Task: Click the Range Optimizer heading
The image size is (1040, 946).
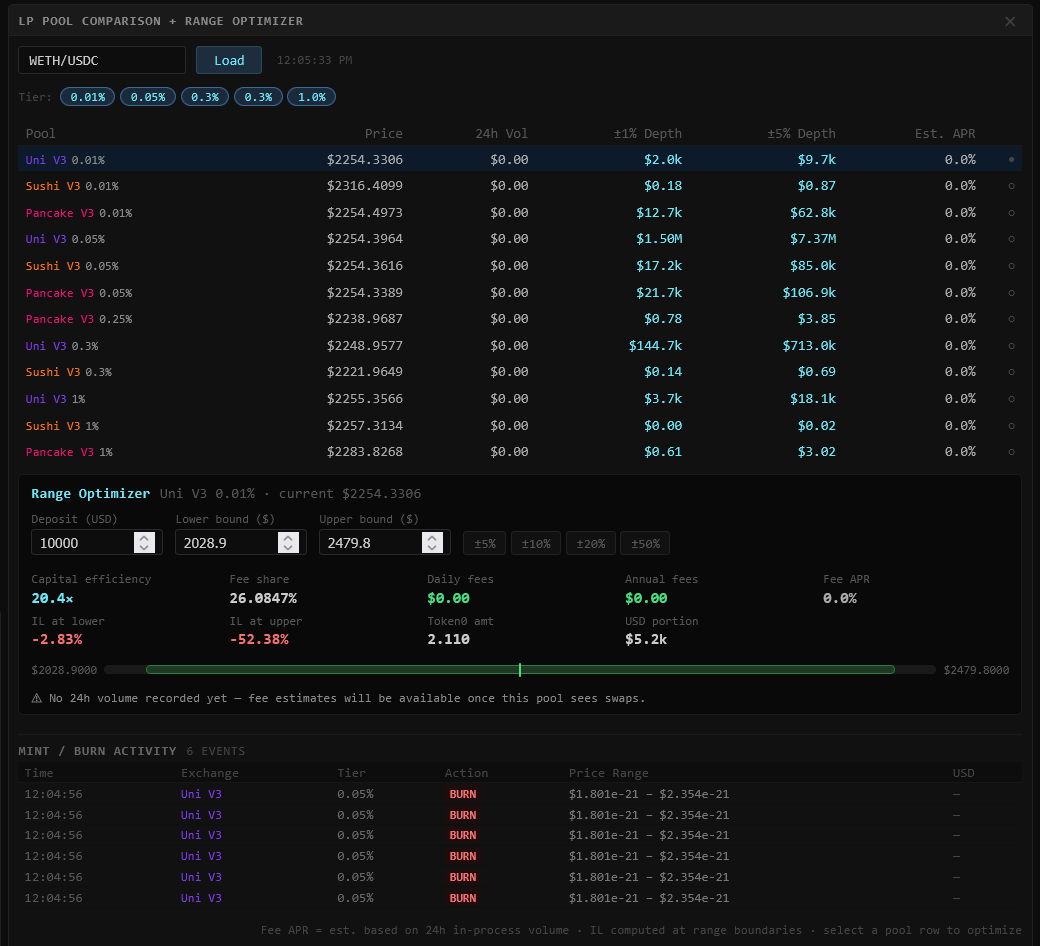Action: click(91, 494)
